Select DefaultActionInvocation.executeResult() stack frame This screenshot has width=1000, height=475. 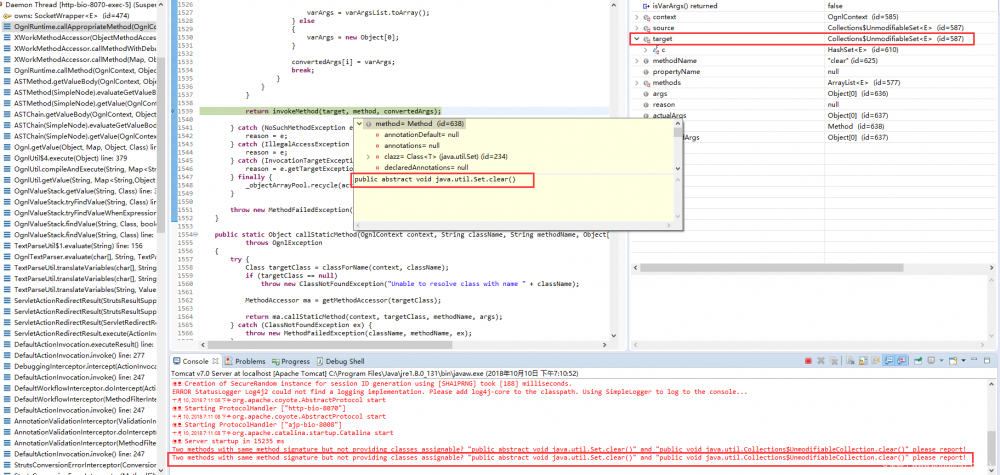(80, 344)
